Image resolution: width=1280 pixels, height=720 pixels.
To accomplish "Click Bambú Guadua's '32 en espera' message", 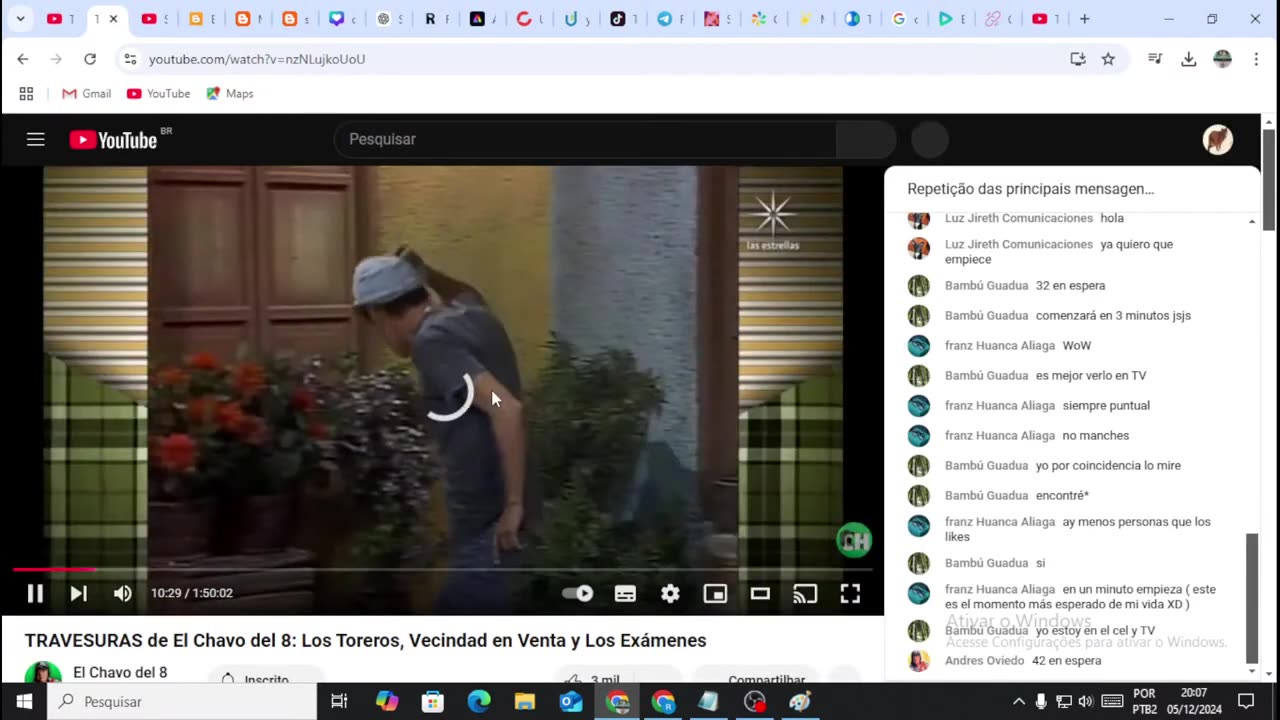I will (x=1071, y=285).
